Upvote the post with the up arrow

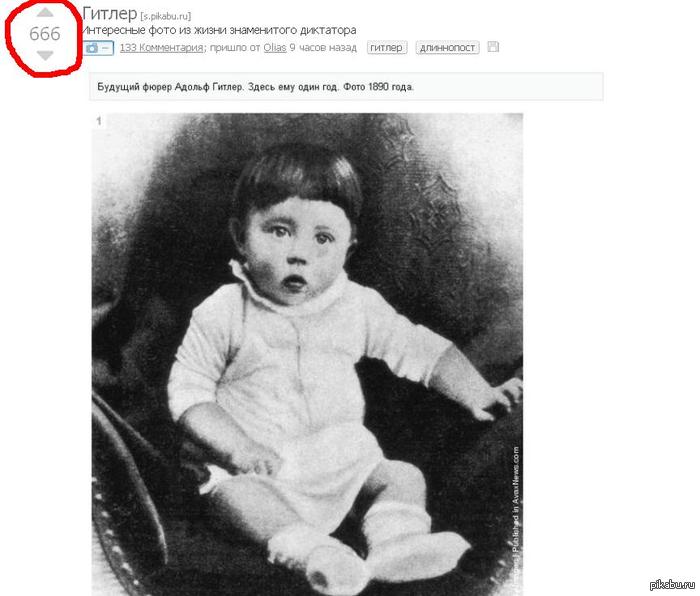pos(45,13)
